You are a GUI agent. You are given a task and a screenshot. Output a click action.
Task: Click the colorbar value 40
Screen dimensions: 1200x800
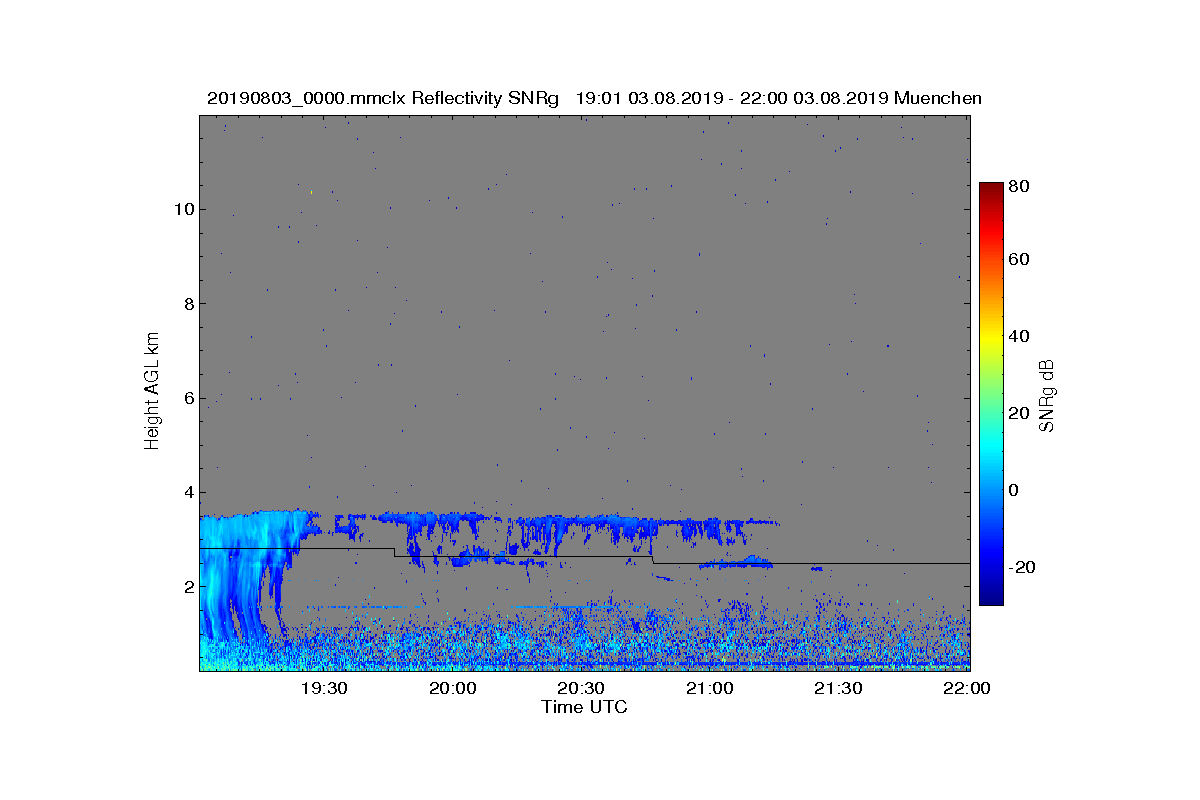(x=1020, y=336)
